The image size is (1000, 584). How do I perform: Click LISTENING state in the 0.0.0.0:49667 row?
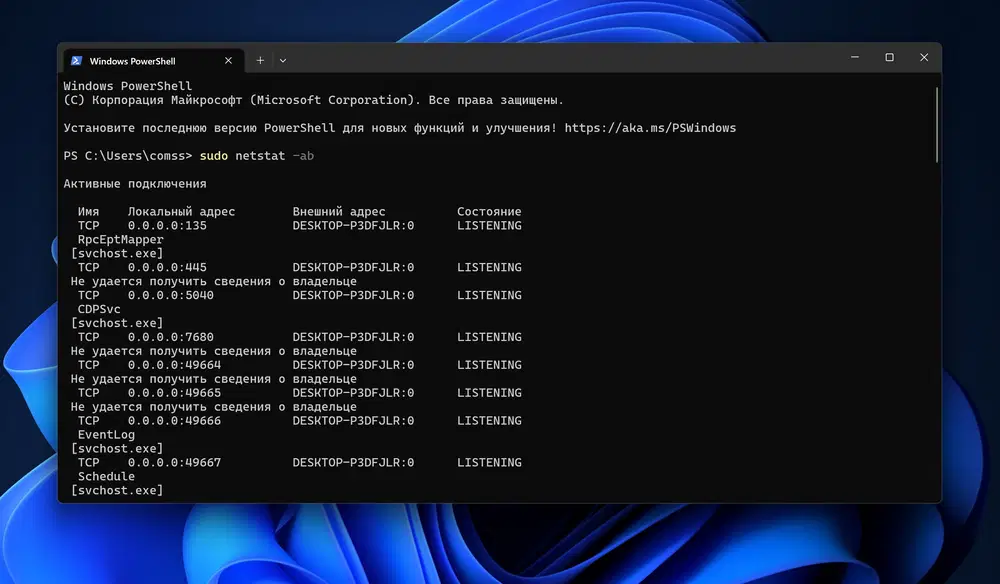pyautogui.click(x=489, y=462)
